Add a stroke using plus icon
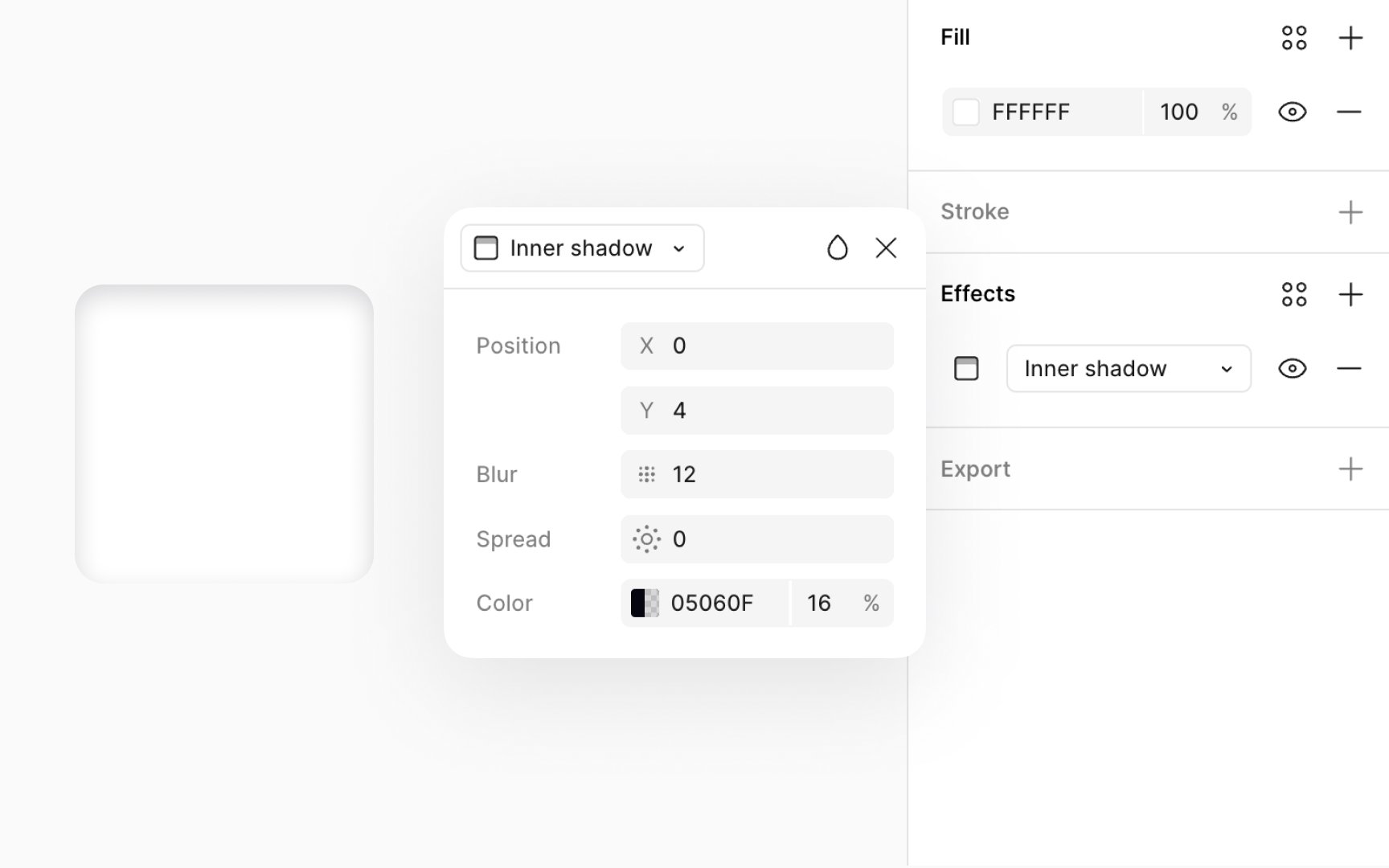The image size is (1389, 868). (1350, 212)
